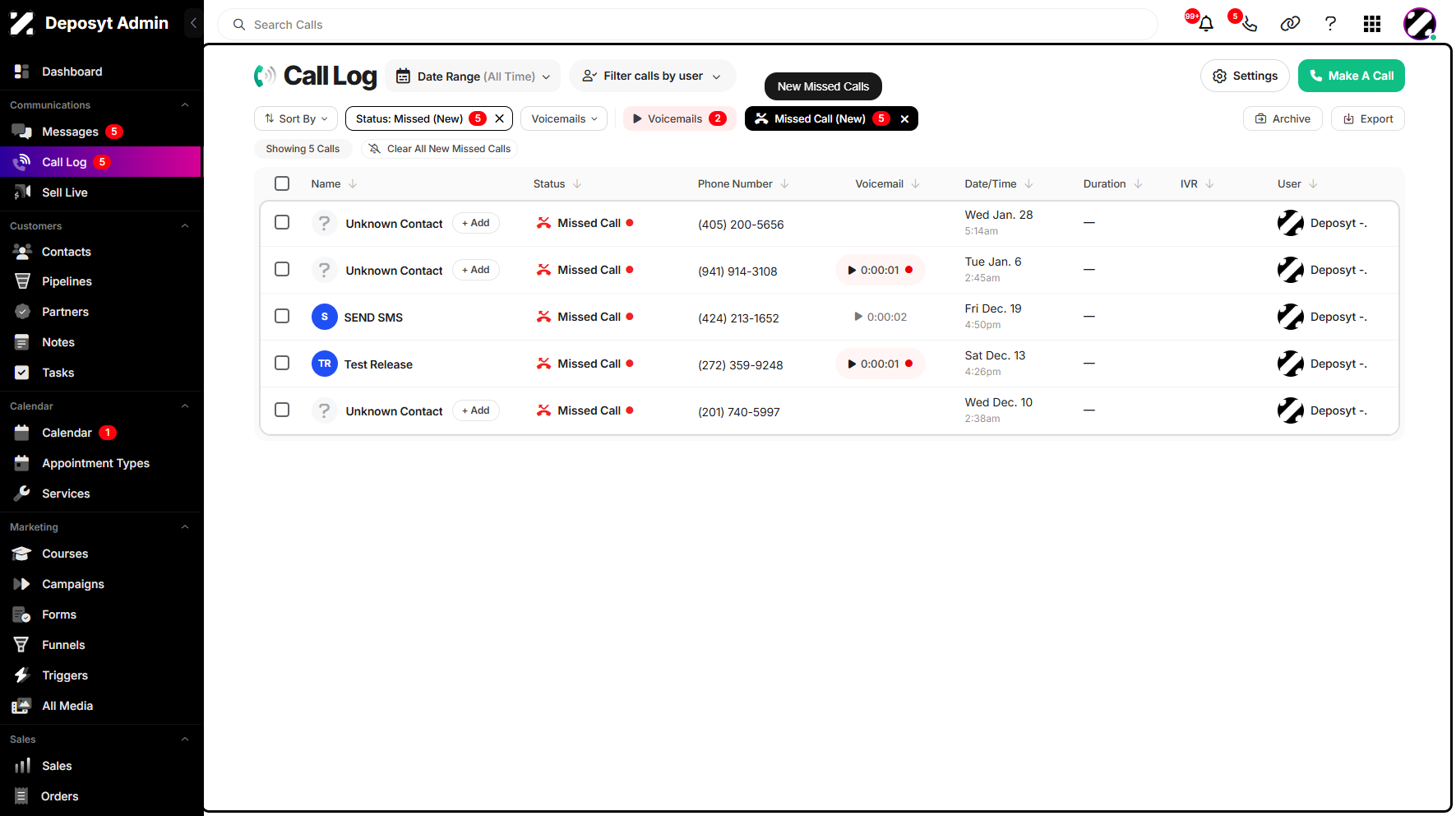Viewport: 1456px width, 816px height.
Task: Check the (201) 740-5997 call row
Action: 282,410
